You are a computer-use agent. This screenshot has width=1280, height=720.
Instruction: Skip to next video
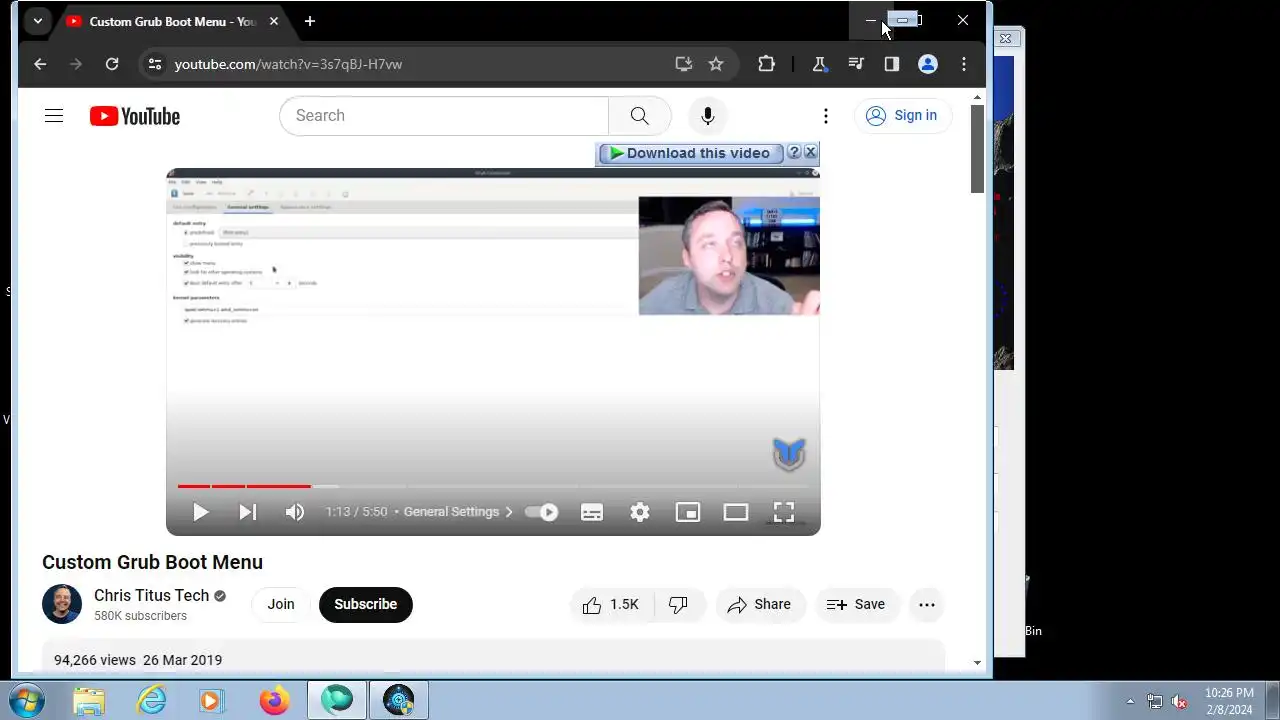click(248, 512)
